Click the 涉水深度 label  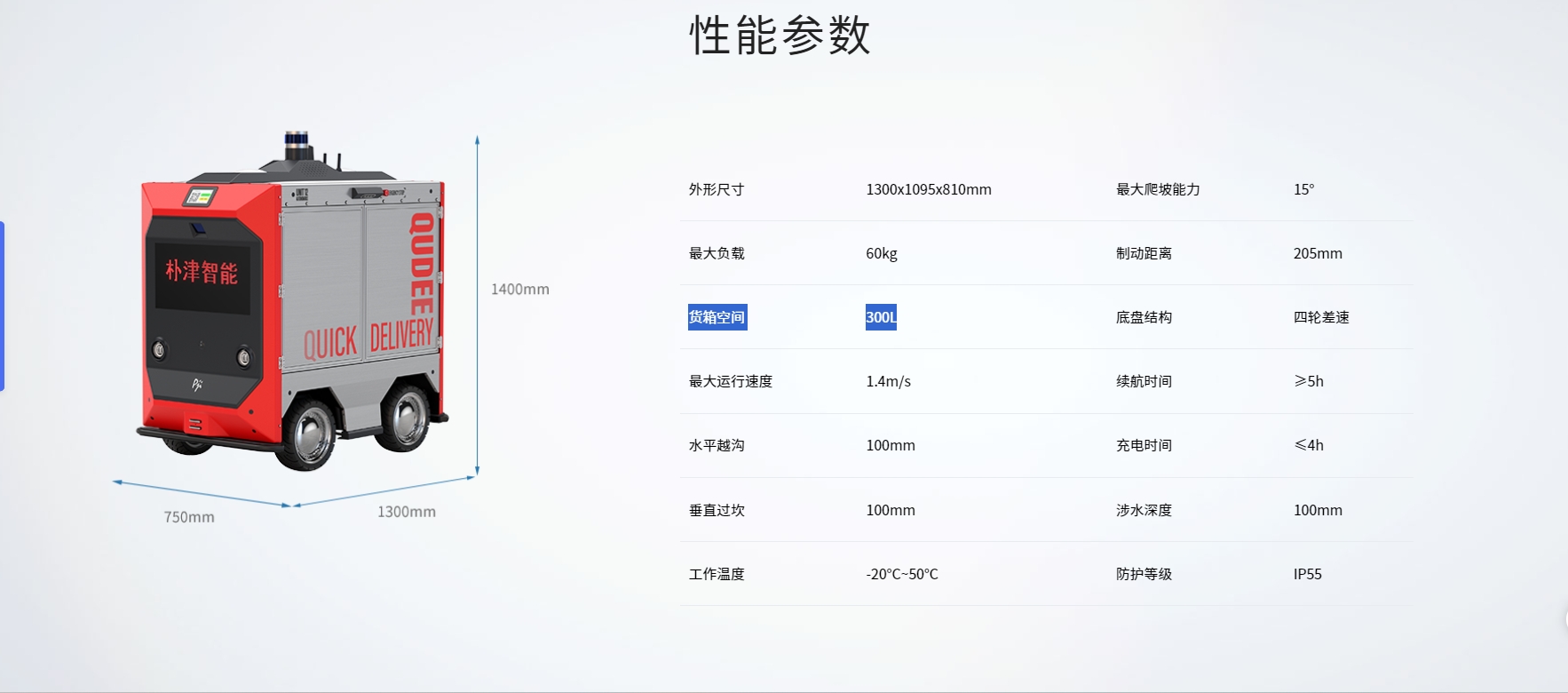point(1144,510)
